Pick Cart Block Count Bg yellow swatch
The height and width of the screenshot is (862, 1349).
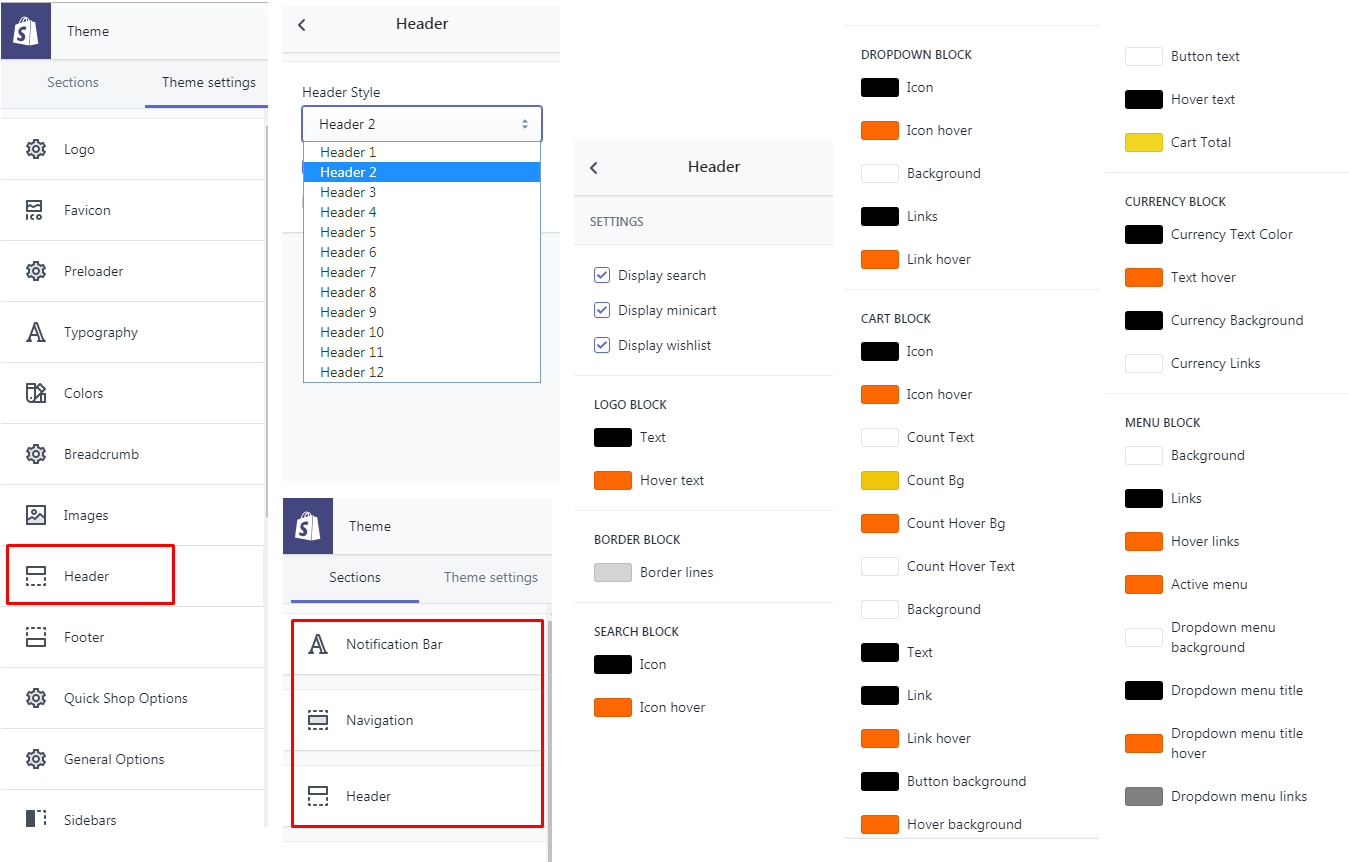880,480
